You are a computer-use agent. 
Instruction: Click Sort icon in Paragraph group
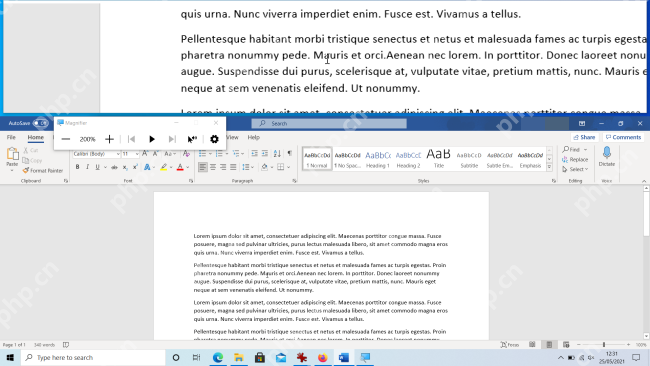coord(277,153)
